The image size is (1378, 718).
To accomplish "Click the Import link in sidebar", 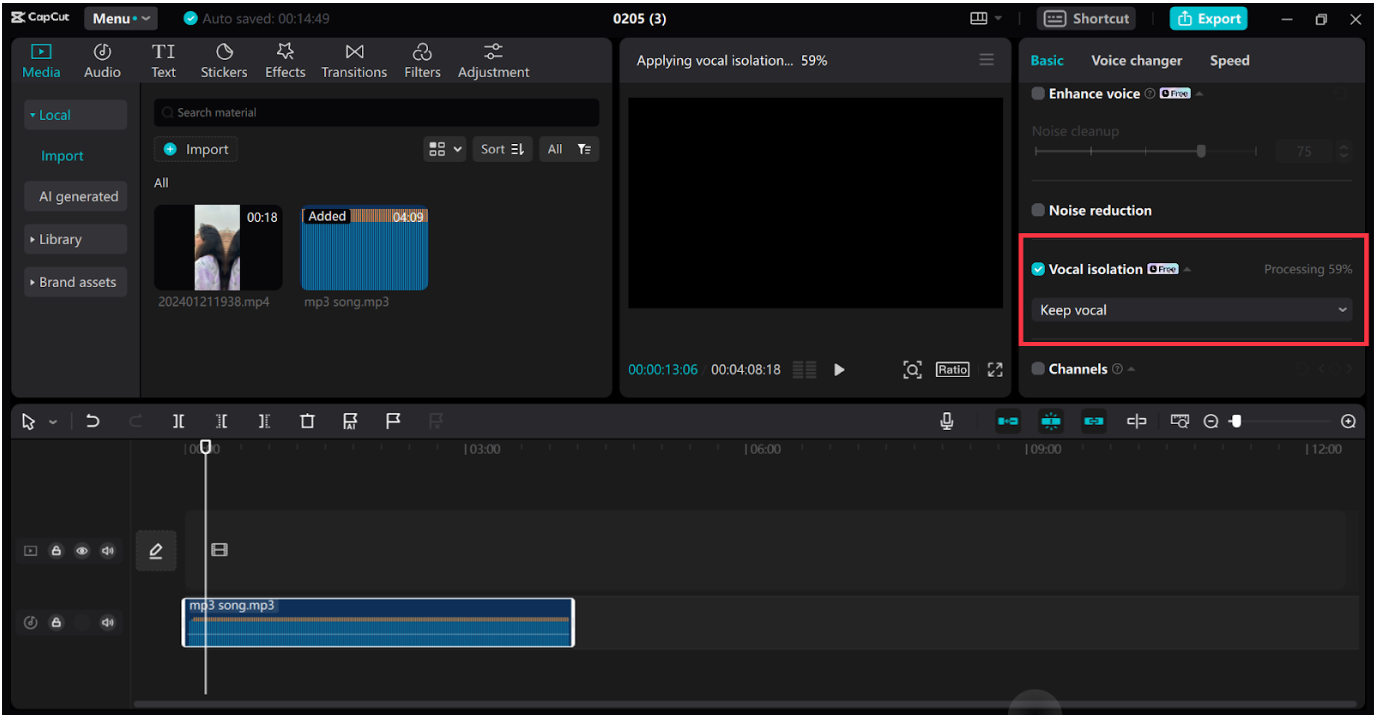I will tap(62, 156).
